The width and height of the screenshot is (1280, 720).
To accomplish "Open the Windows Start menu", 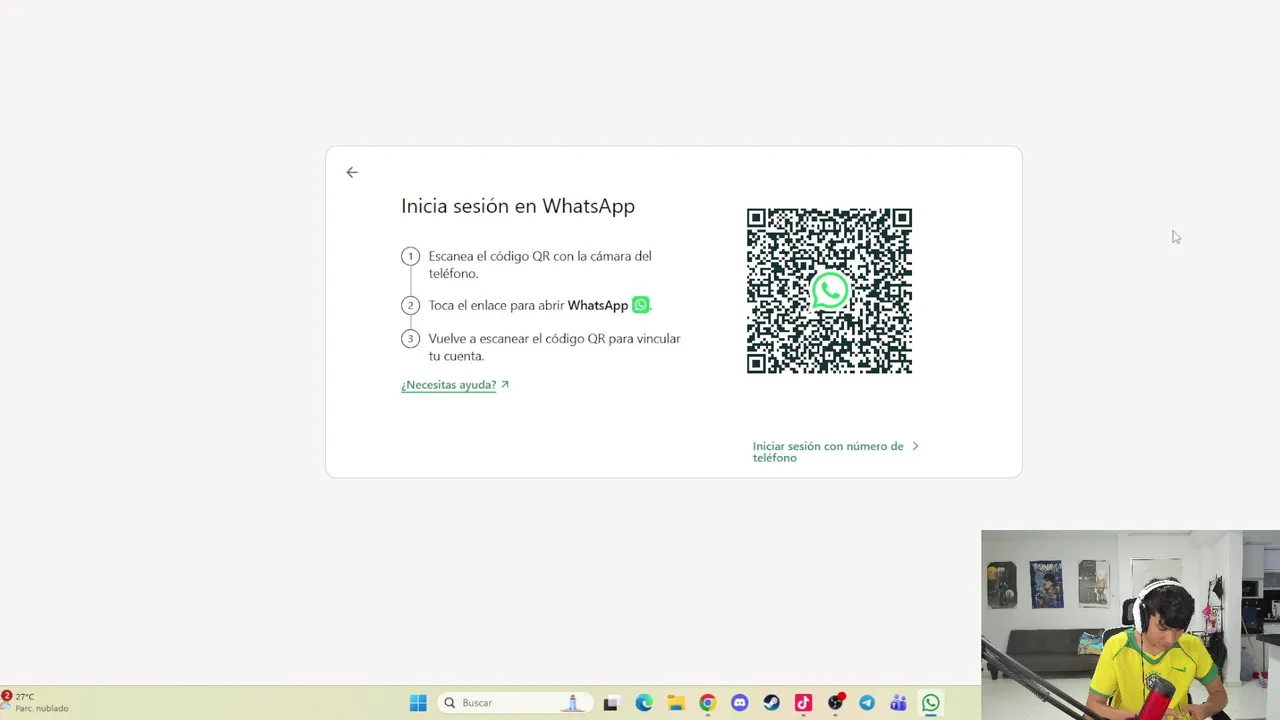I will (x=418, y=703).
